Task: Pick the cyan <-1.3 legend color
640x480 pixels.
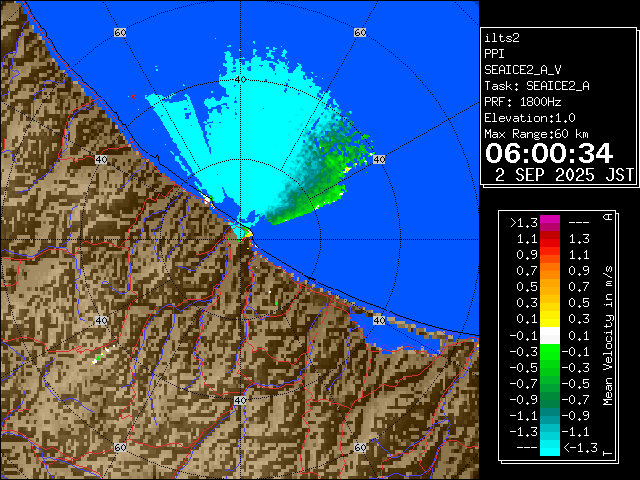Action: (549, 448)
